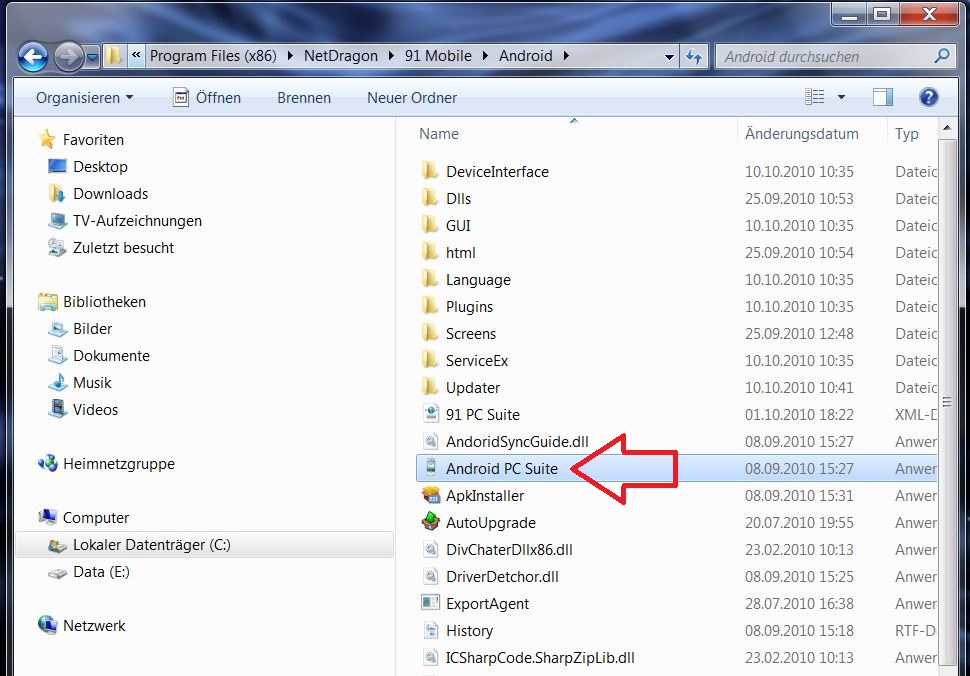The width and height of the screenshot is (970, 676).
Task: Select 91 Mobile breadcrumb segment
Action: 438,56
